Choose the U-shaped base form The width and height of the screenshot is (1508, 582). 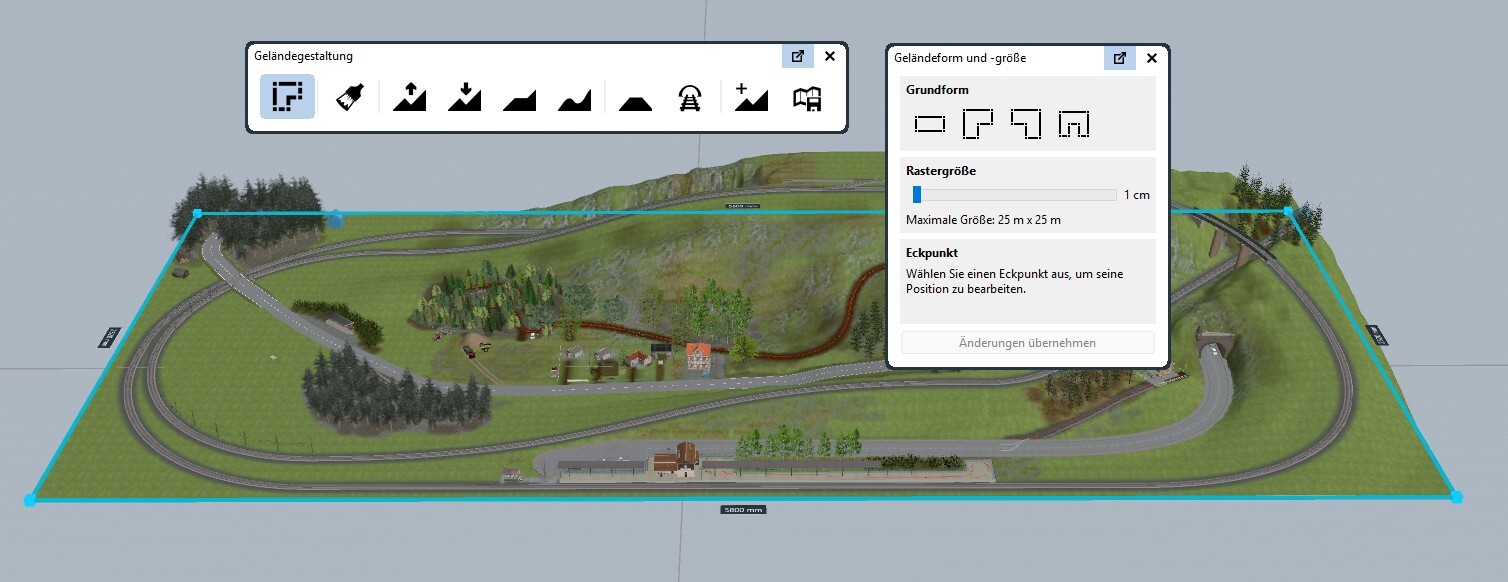point(1074,124)
